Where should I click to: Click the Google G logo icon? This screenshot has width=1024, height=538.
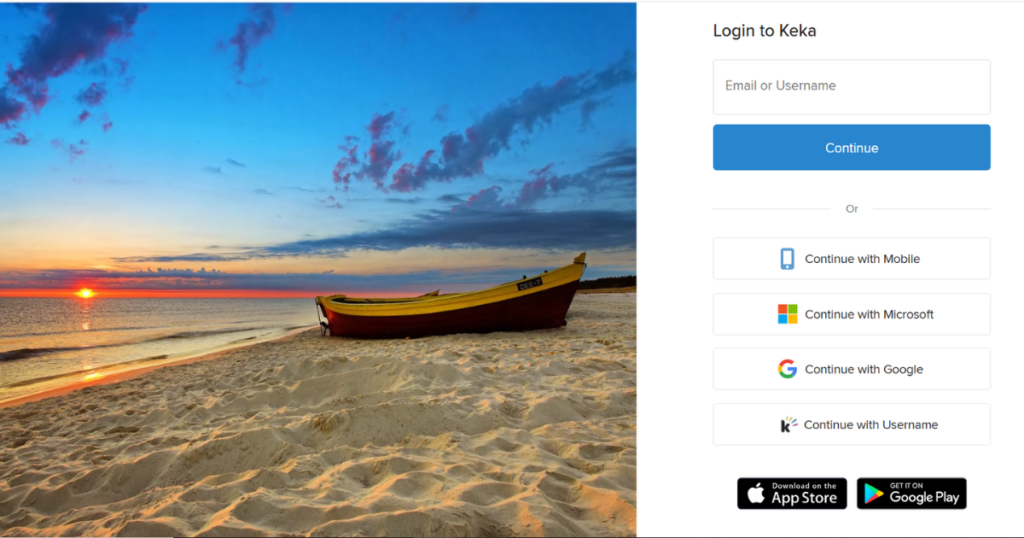click(788, 369)
